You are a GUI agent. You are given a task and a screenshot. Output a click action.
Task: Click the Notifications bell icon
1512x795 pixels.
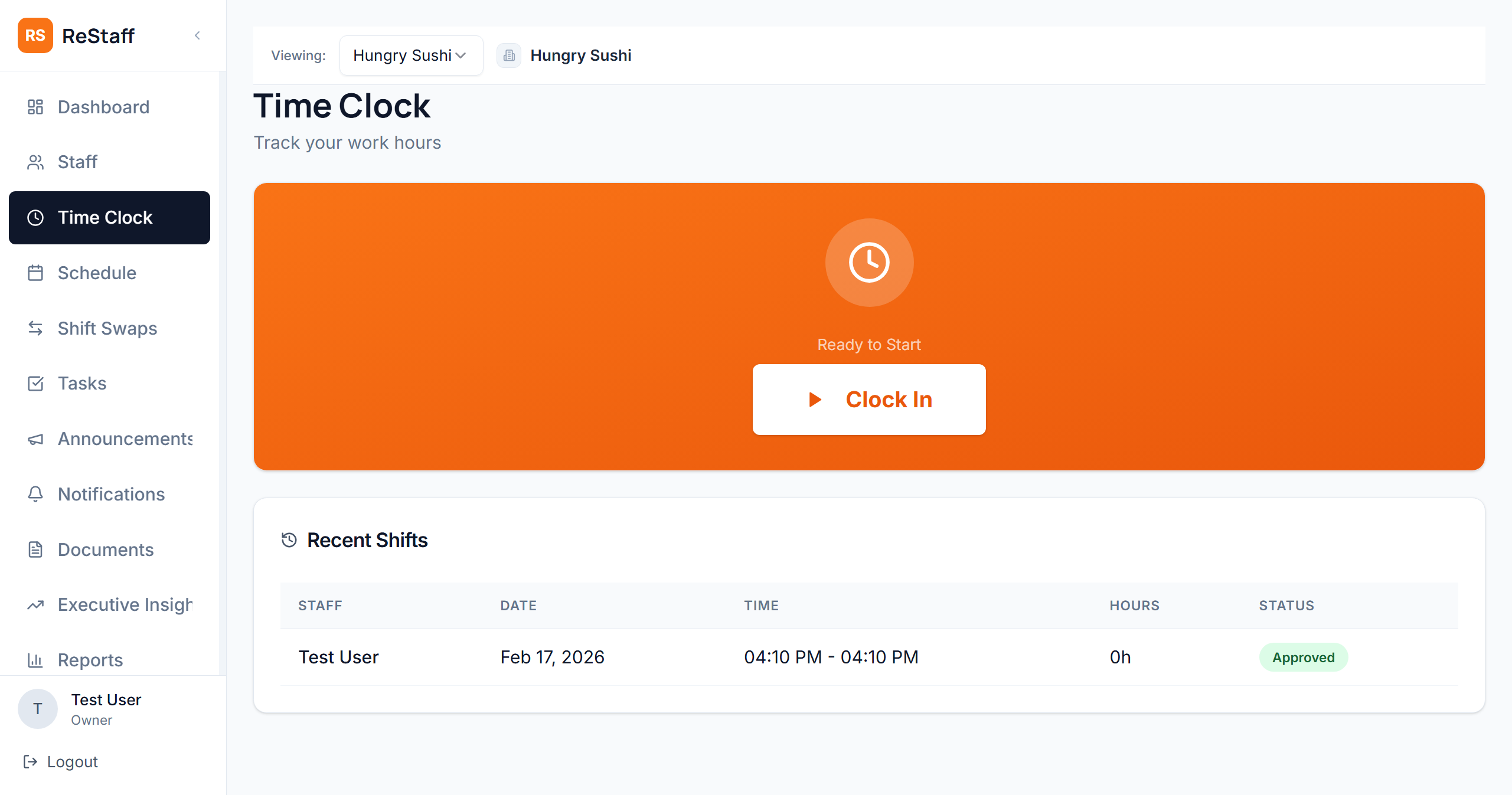point(35,494)
